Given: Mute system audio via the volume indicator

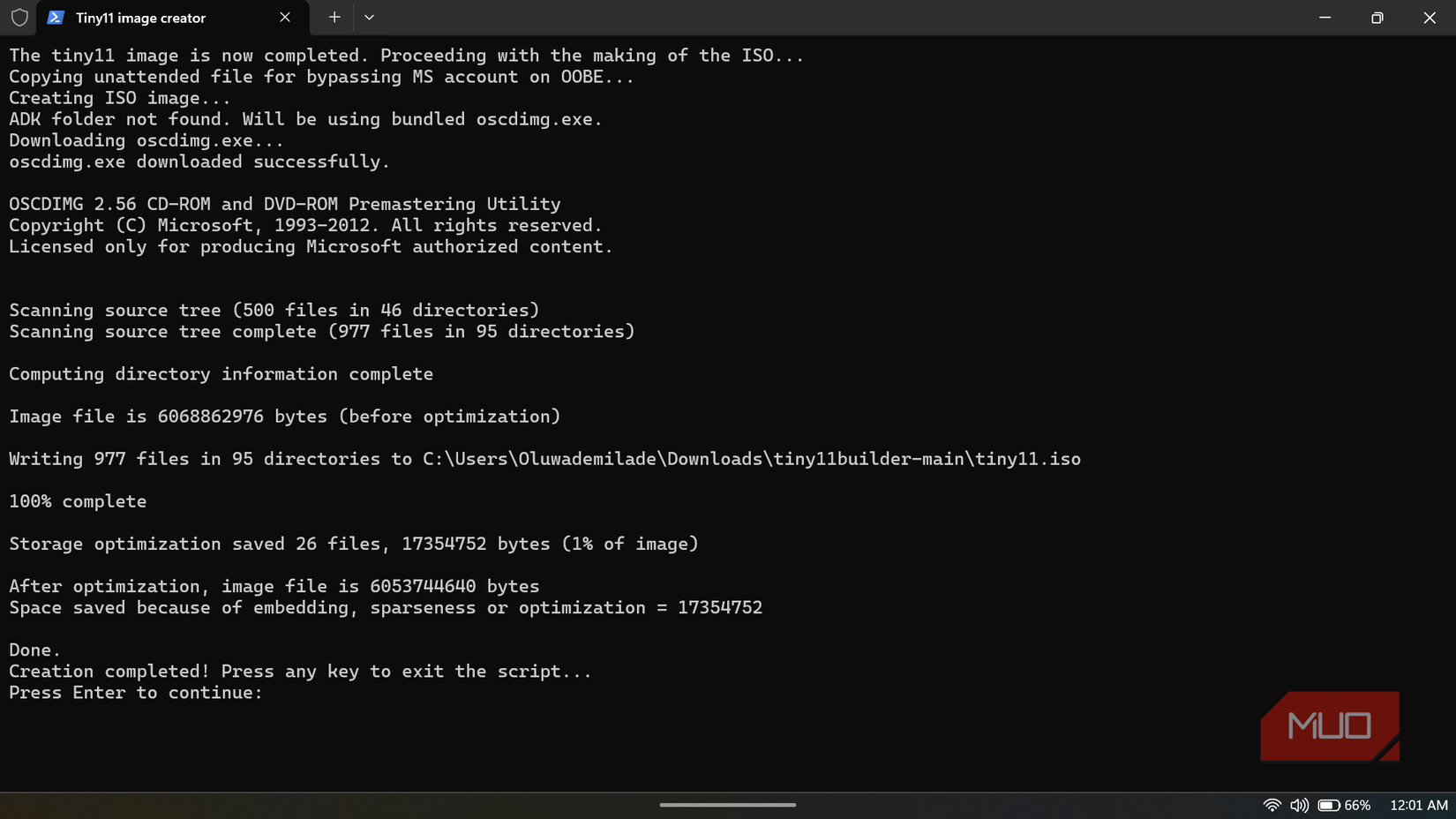Looking at the screenshot, I should [x=1298, y=805].
